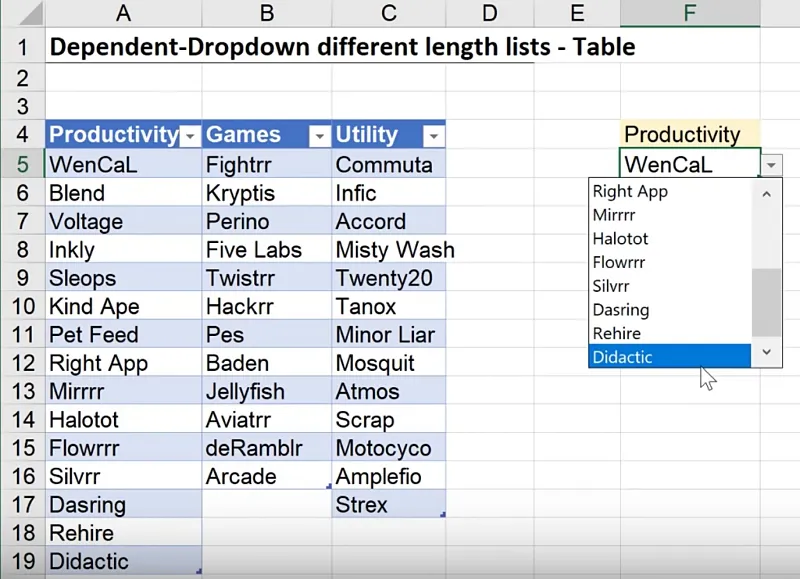Choose Right App in the dropdown list
800x579 pixels.
tap(668, 191)
